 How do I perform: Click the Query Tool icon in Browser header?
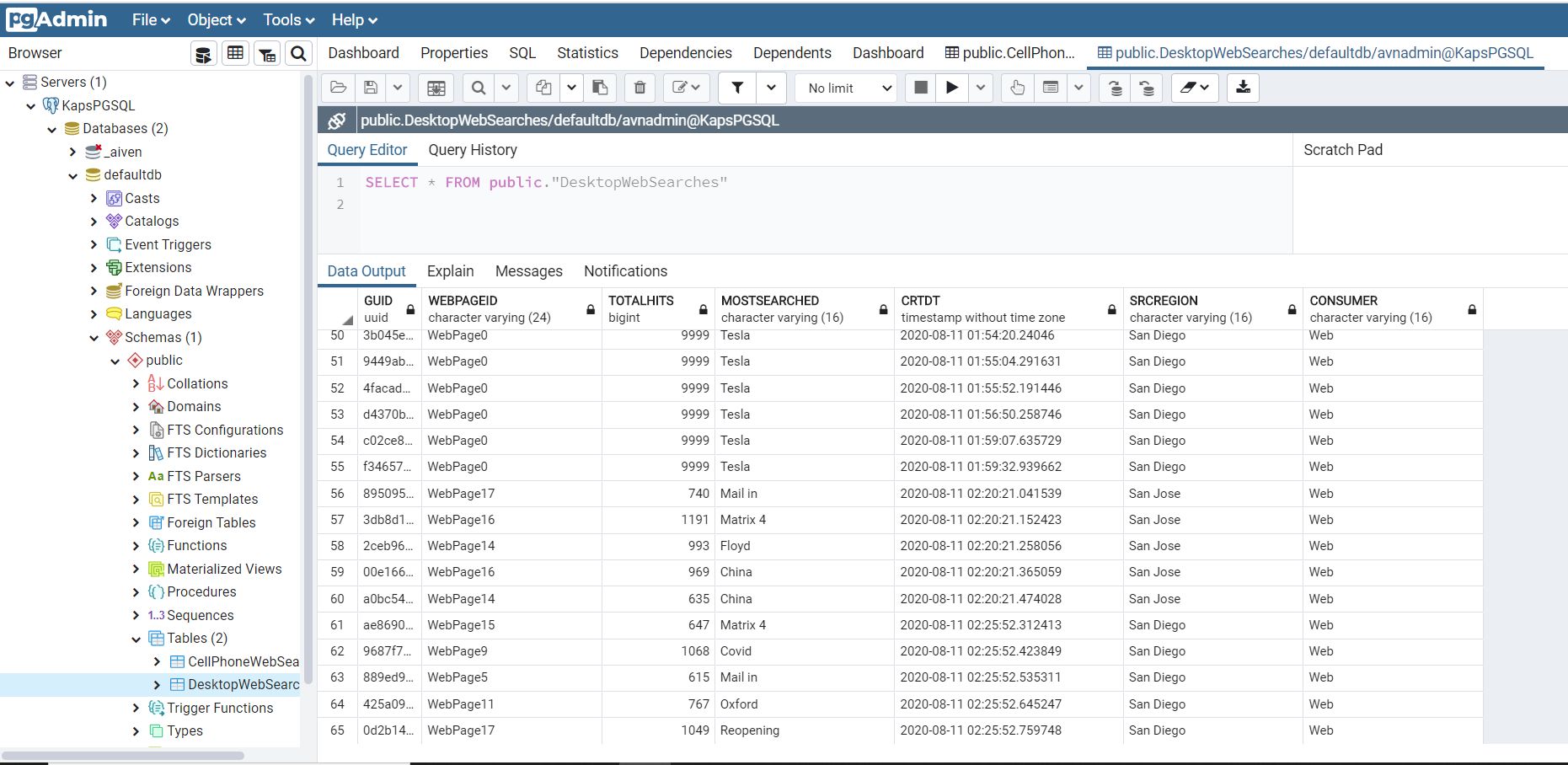click(203, 54)
